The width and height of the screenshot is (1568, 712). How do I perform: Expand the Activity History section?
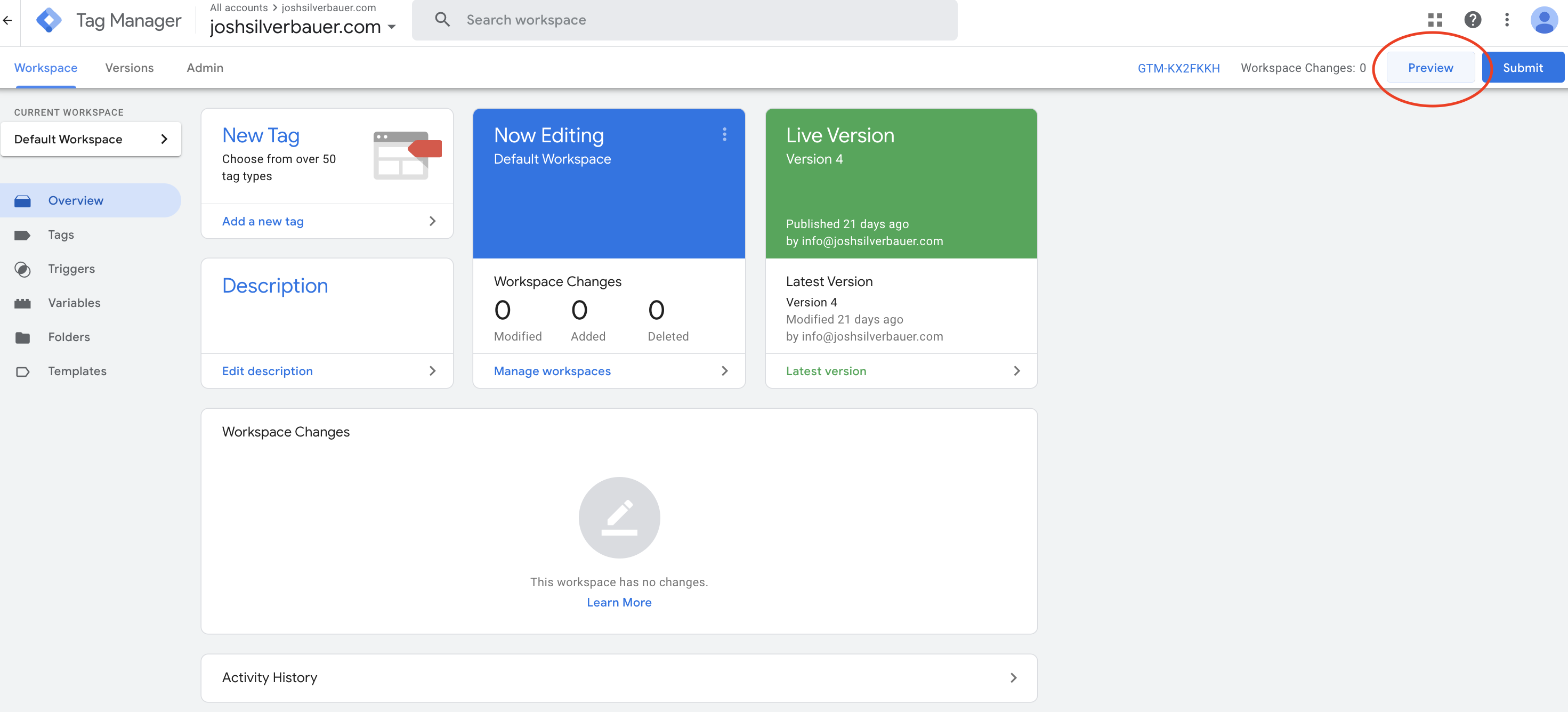point(619,677)
